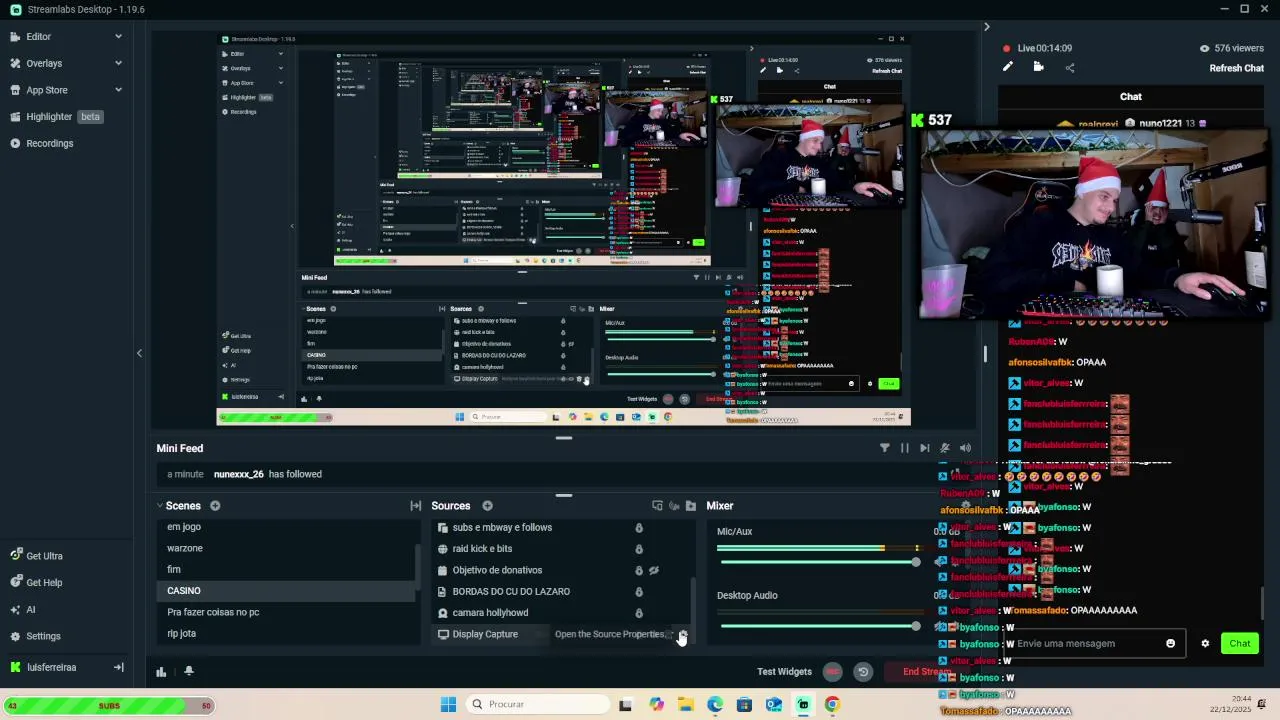Edit stream info with pencil icon

click(x=1007, y=67)
